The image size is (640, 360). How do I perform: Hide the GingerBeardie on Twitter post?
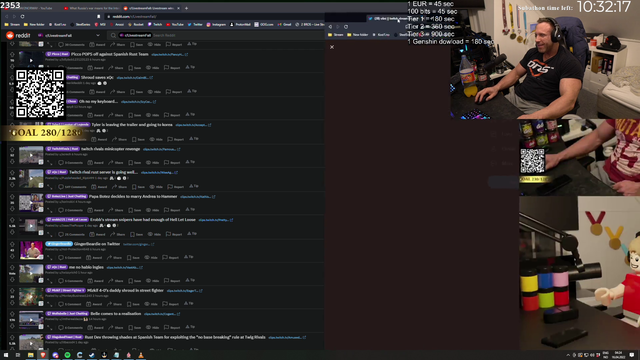[151, 258]
